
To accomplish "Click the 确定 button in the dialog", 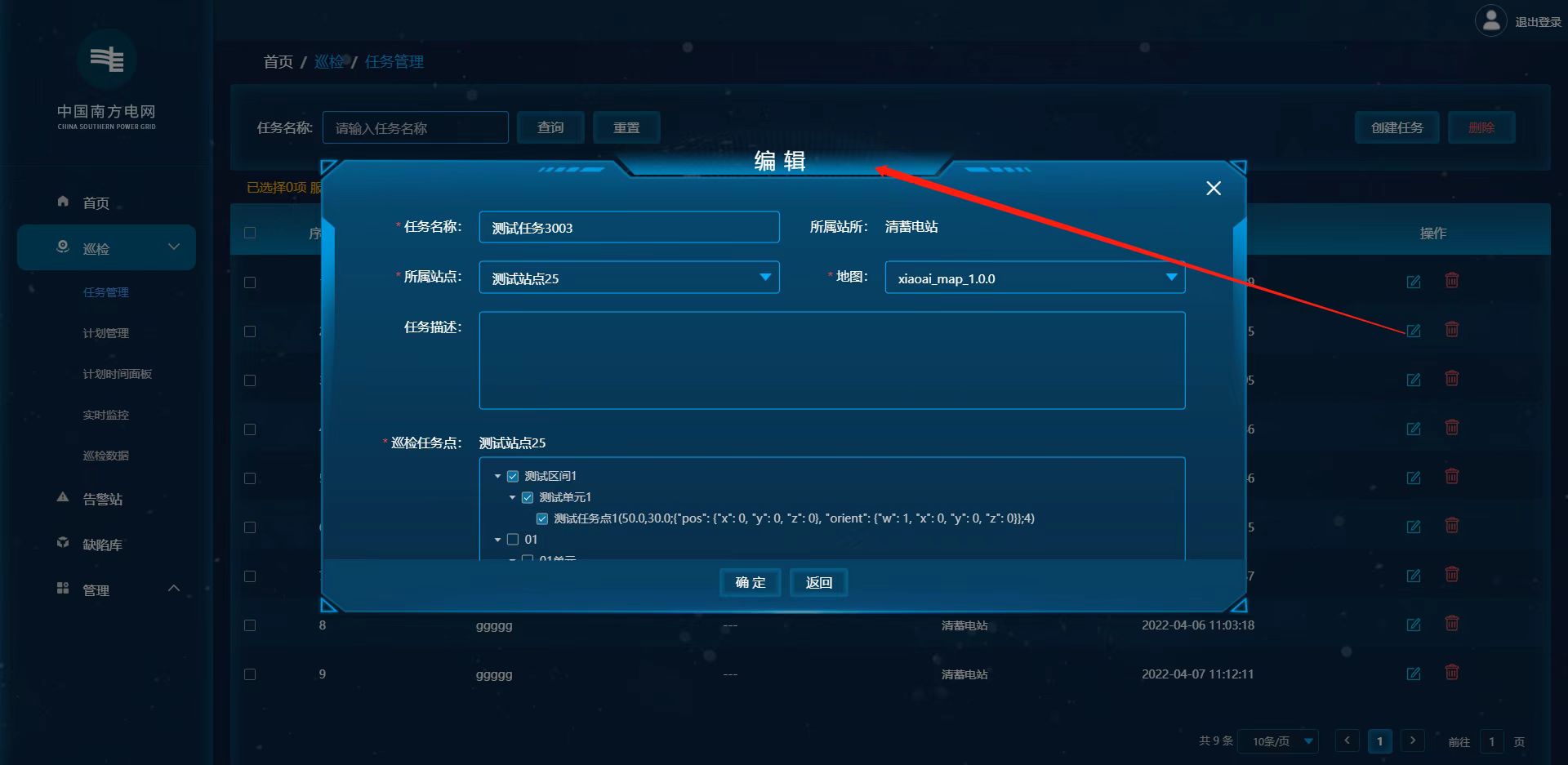I will point(751,582).
